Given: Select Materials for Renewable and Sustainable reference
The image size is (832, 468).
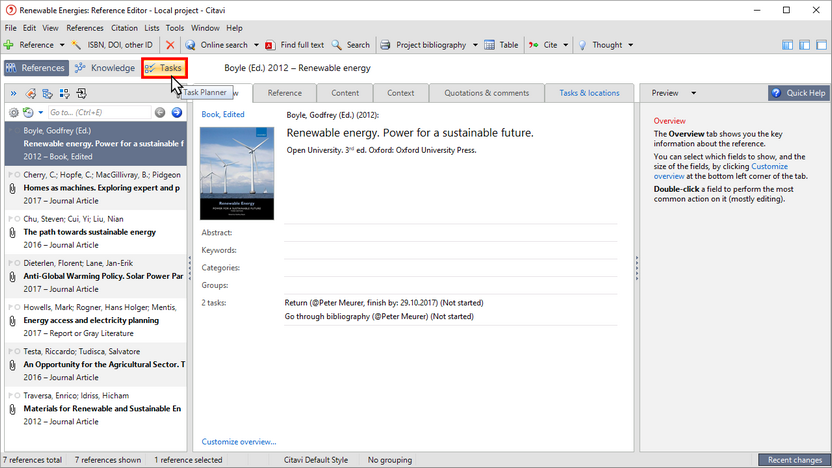Looking at the screenshot, I should [x=96, y=409].
